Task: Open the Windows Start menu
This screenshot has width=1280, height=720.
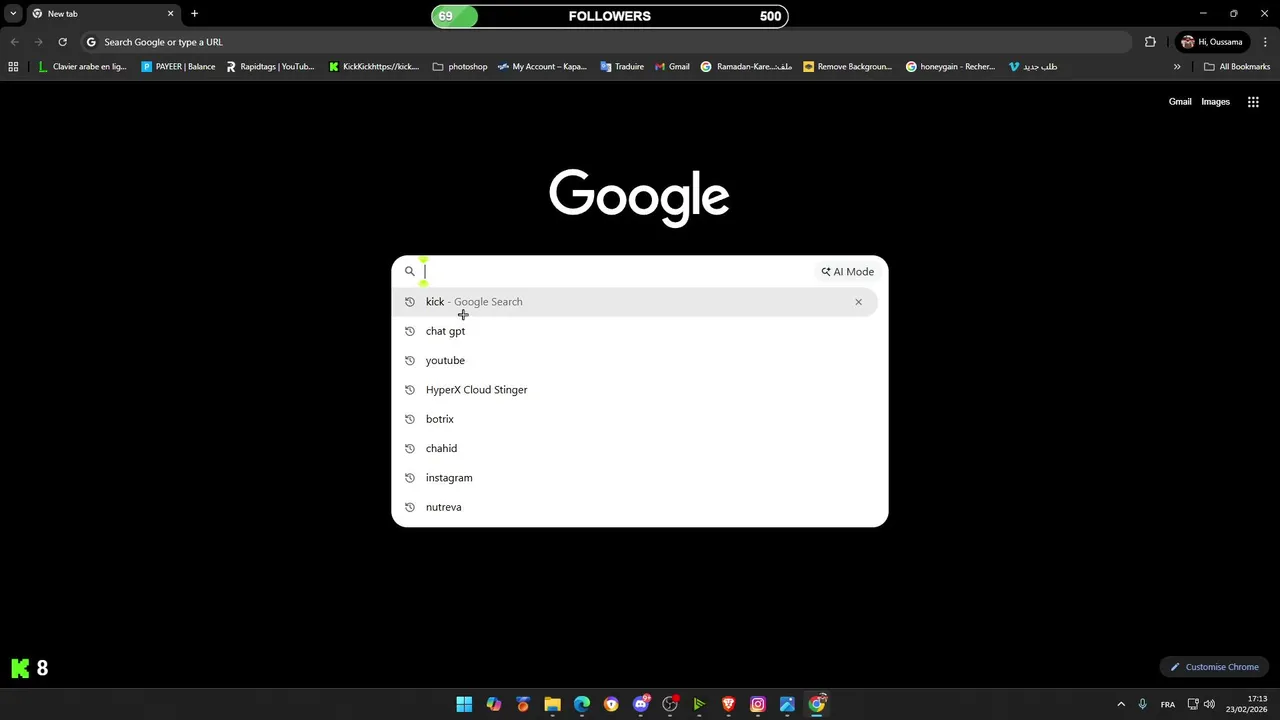Action: (x=464, y=704)
